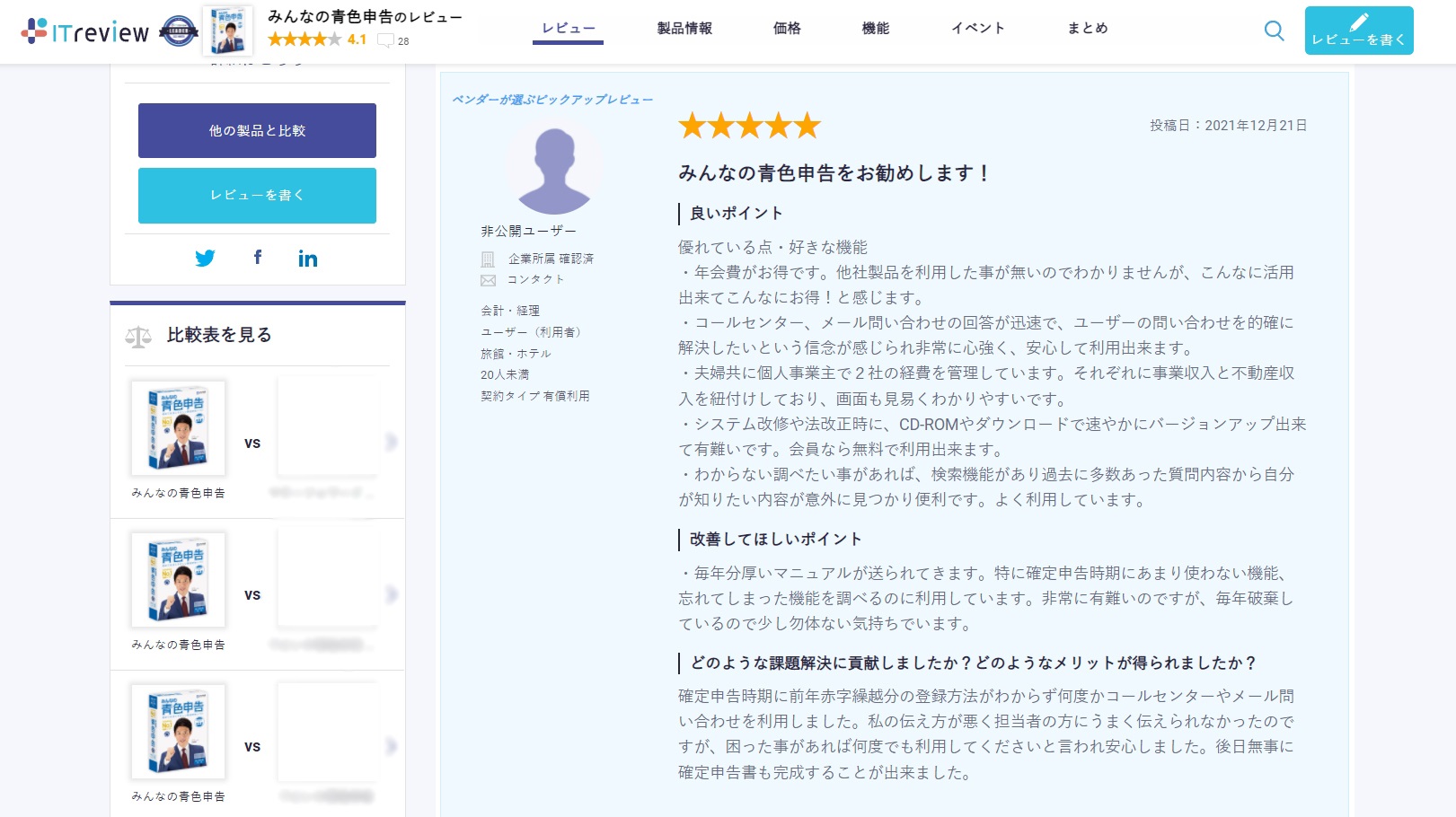Click the 4.1 header star rating
This screenshot has height=817, width=1456.
[x=317, y=40]
